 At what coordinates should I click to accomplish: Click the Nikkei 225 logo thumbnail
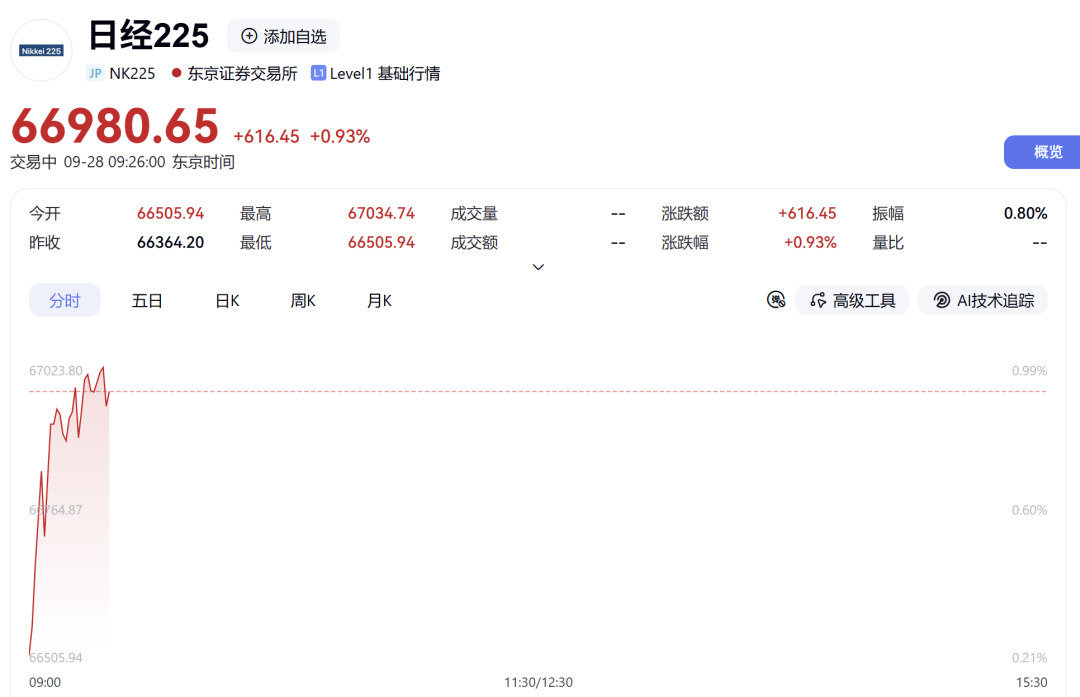click(x=41, y=50)
